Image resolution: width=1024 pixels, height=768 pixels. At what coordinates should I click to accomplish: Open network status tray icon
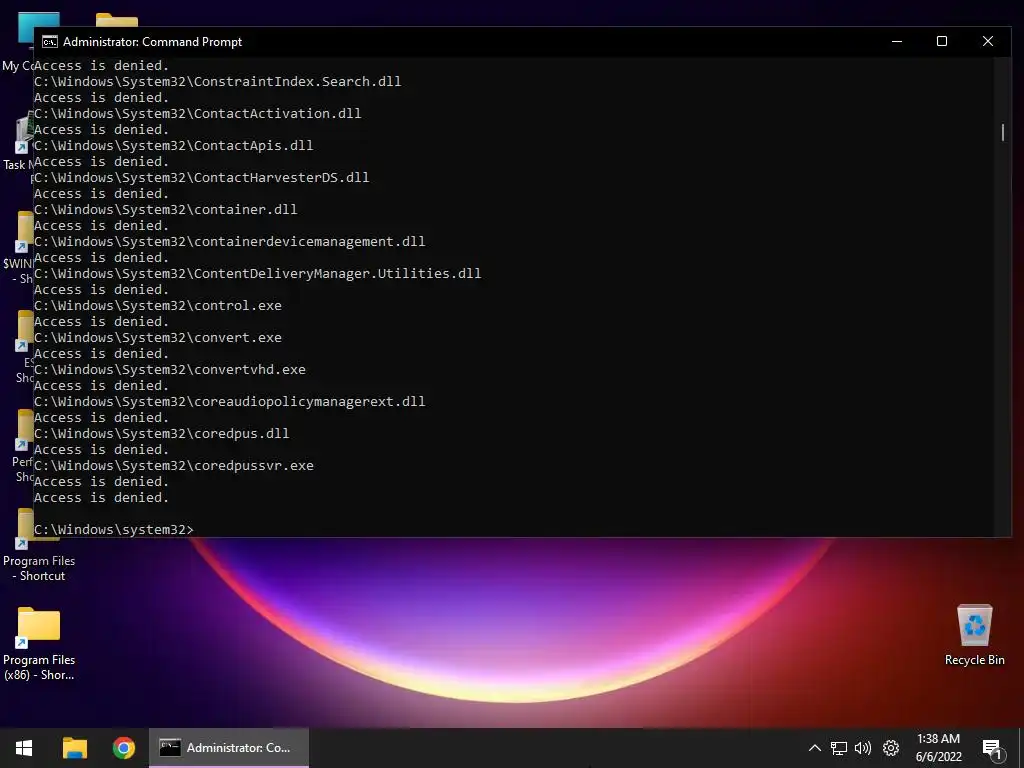[x=839, y=748]
